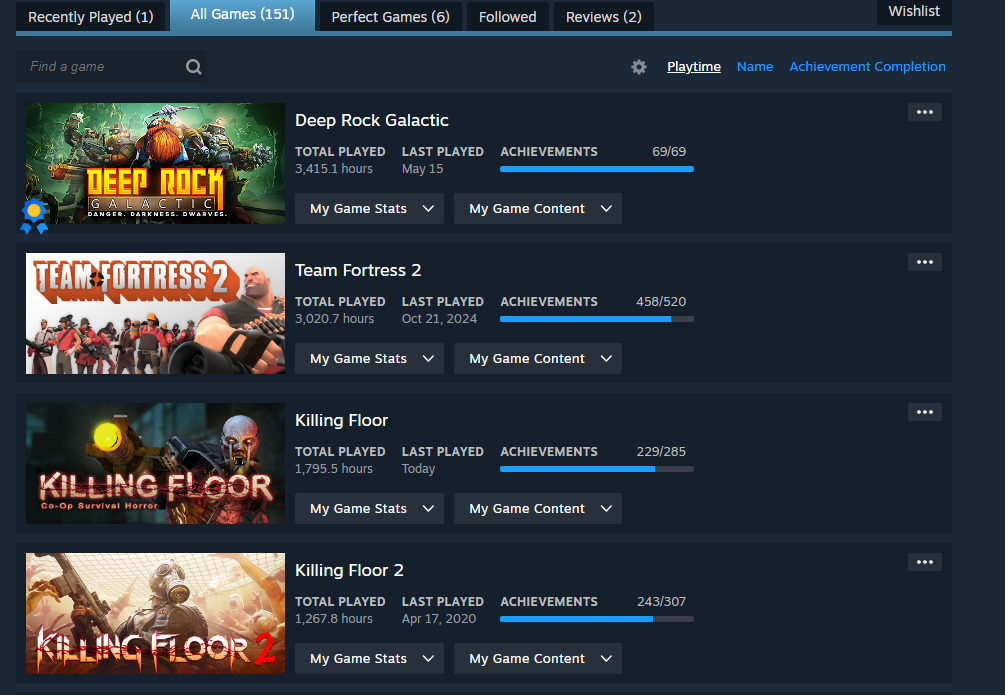Click the Team Fortress 2 achievements progress bar
The image size is (1005, 695).
[597, 319]
